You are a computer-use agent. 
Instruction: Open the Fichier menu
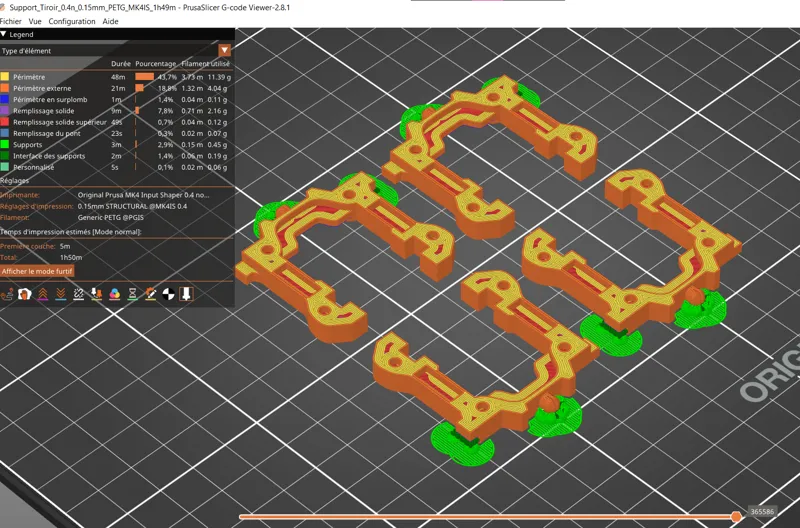11,21
